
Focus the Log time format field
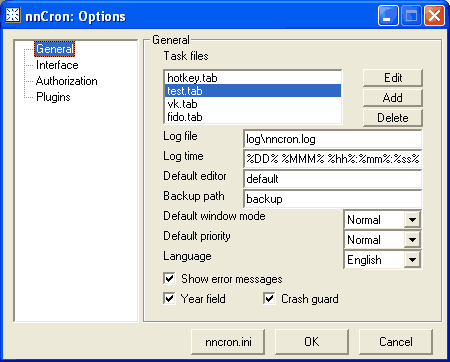[x=332, y=159]
